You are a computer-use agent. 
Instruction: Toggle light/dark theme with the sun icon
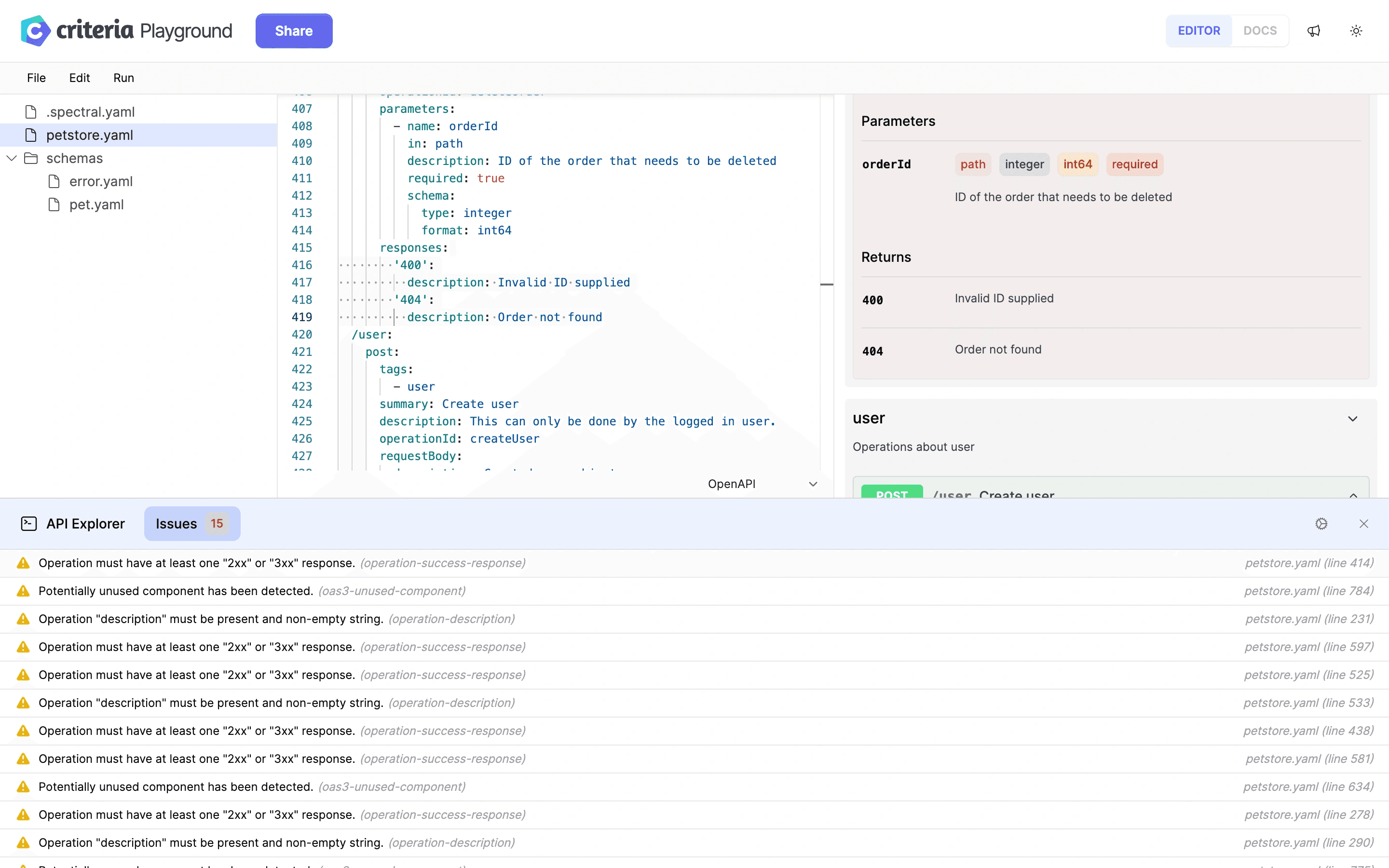click(x=1356, y=30)
